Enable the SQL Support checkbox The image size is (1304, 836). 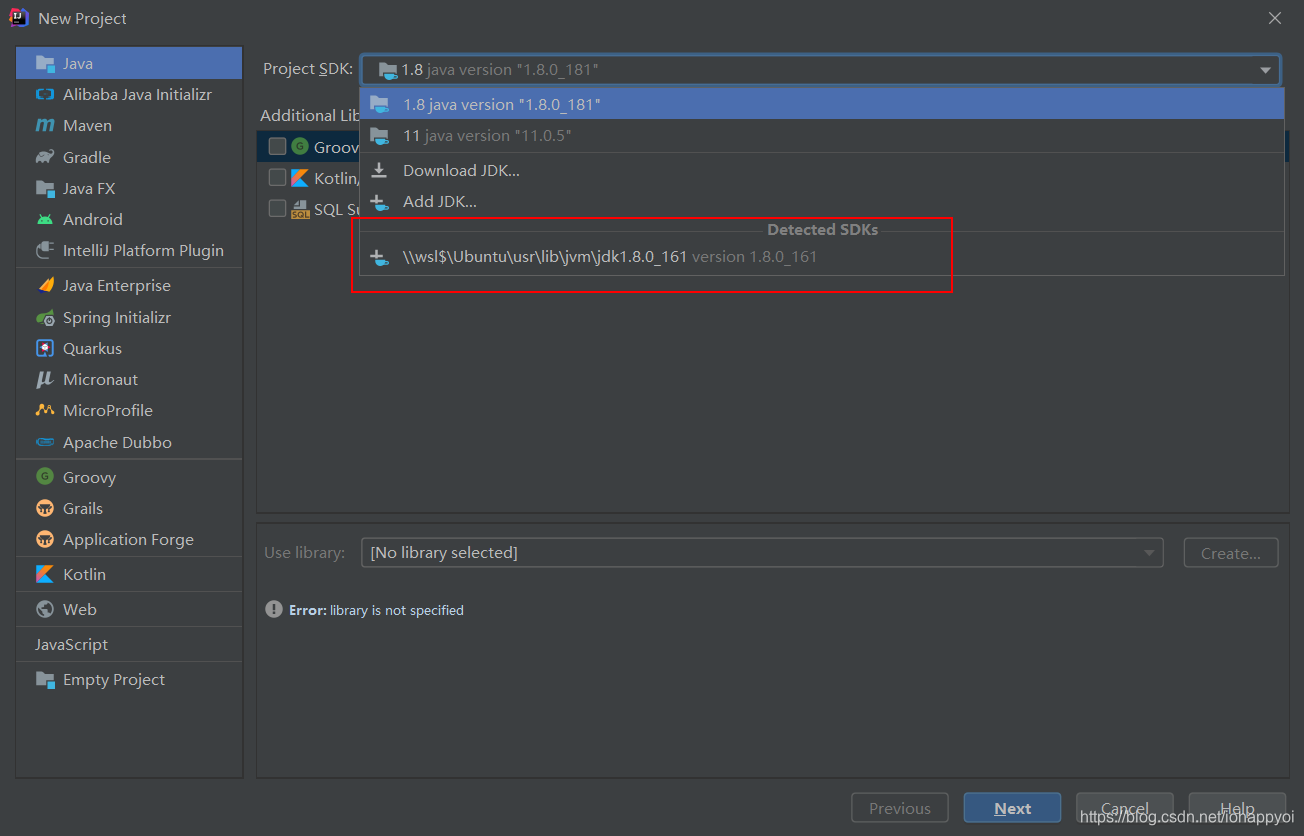click(277, 209)
